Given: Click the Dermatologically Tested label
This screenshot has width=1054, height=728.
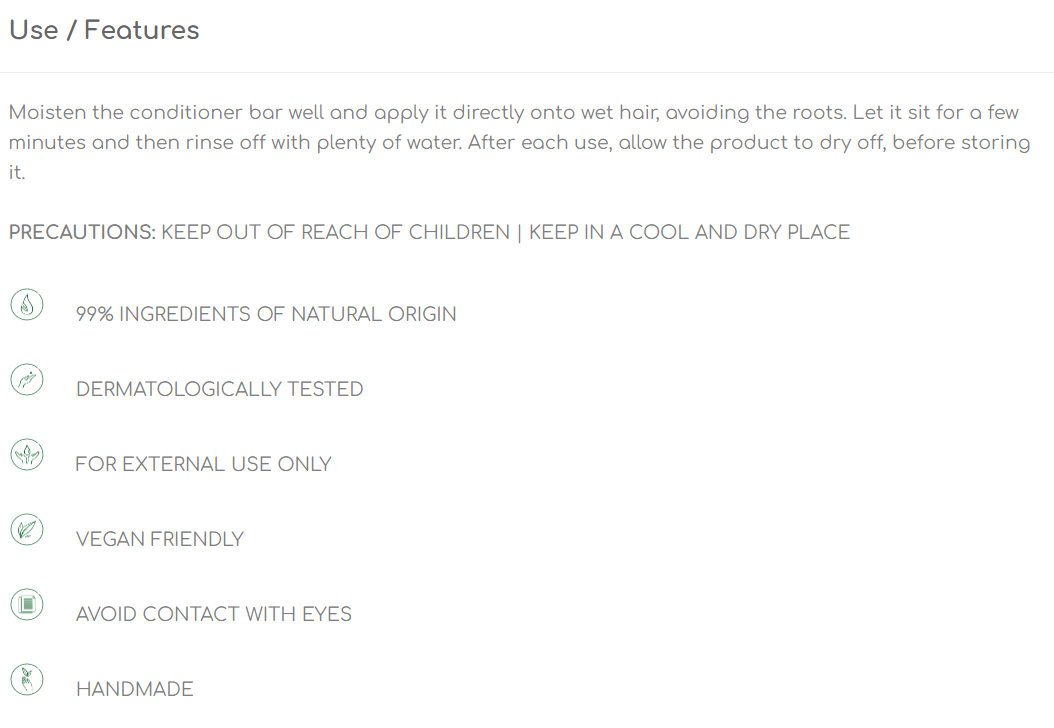Looking at the screenshot, I should point(219,389).
